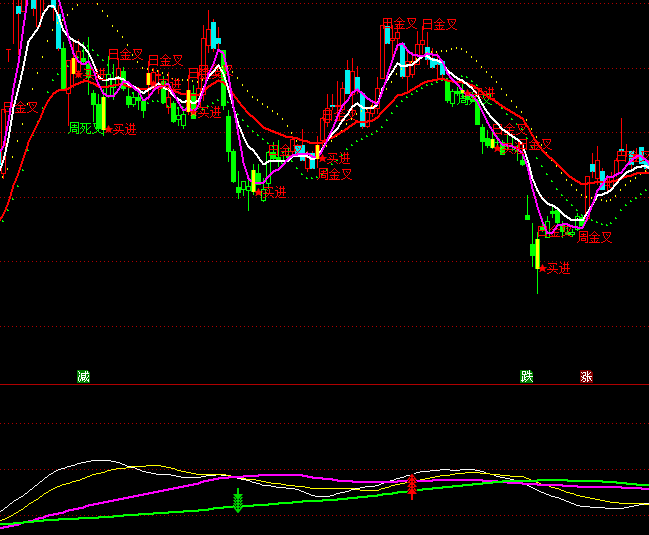Click the yellow candlestick beside 周死叉
649x535 pixels.
(101, 112)
